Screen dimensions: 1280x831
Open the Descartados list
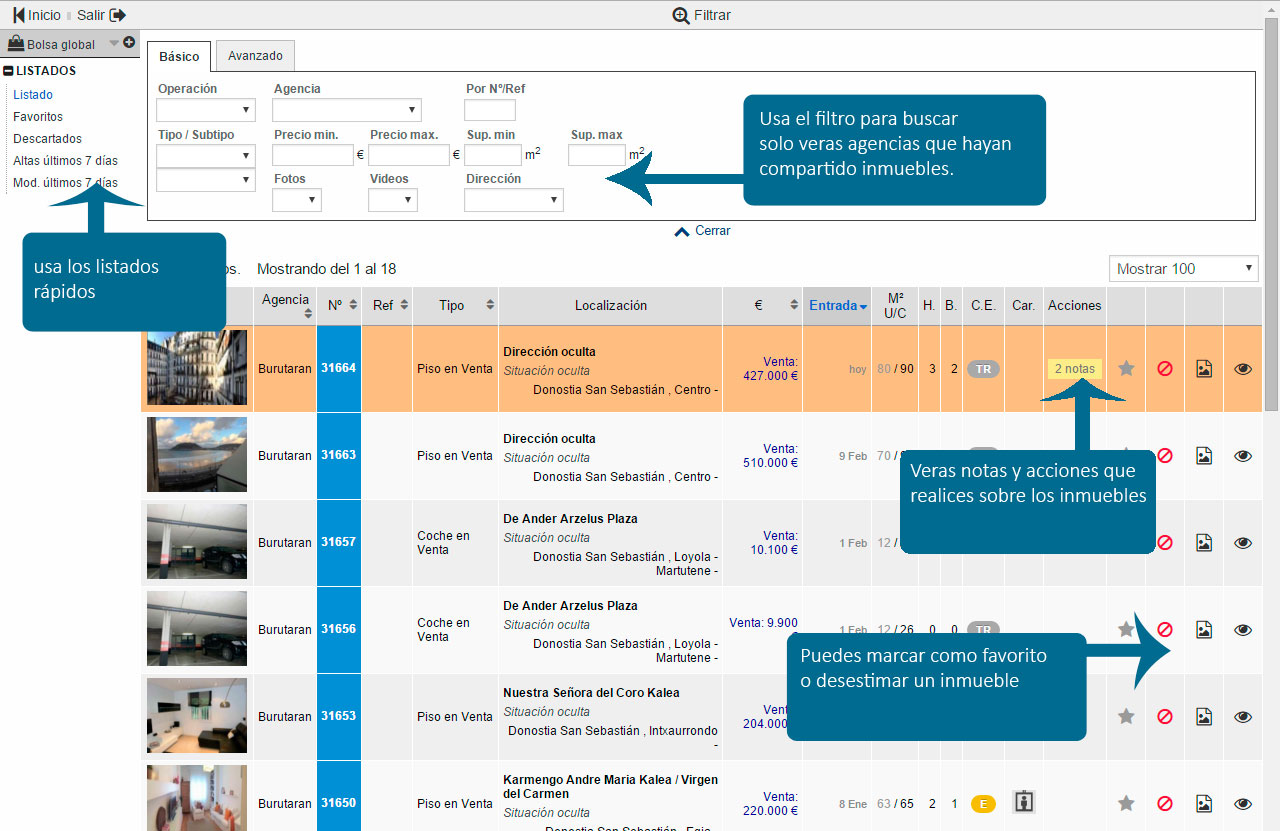[47, 139]
